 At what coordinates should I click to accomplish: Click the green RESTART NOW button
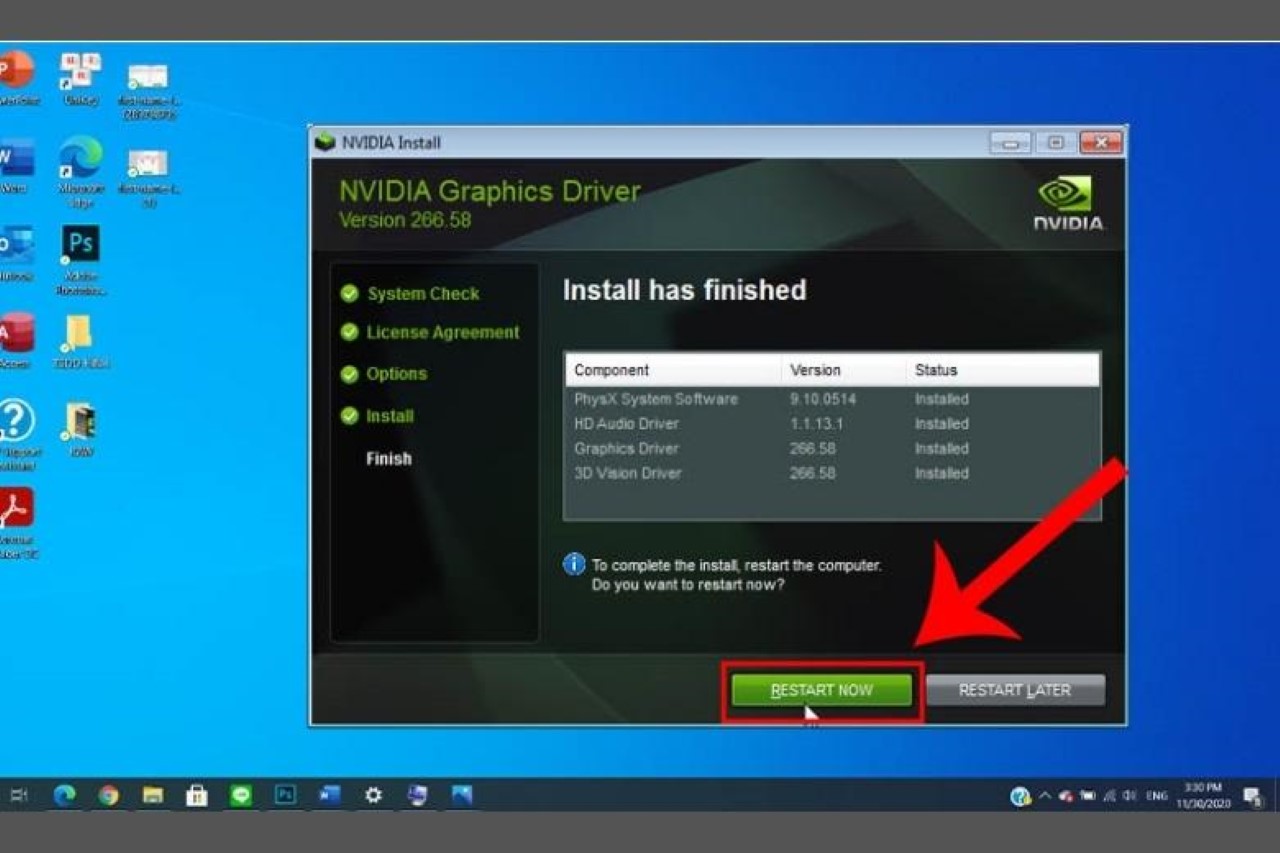point(821,690)
